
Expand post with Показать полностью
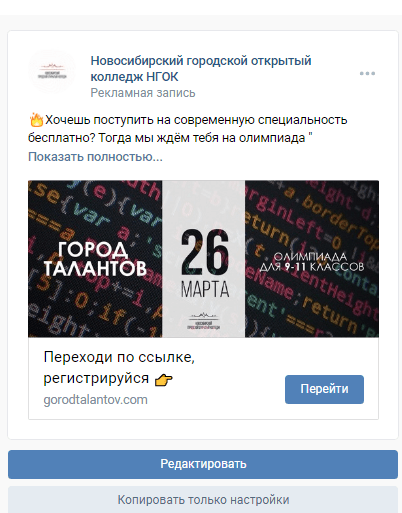tap(95, 156)
